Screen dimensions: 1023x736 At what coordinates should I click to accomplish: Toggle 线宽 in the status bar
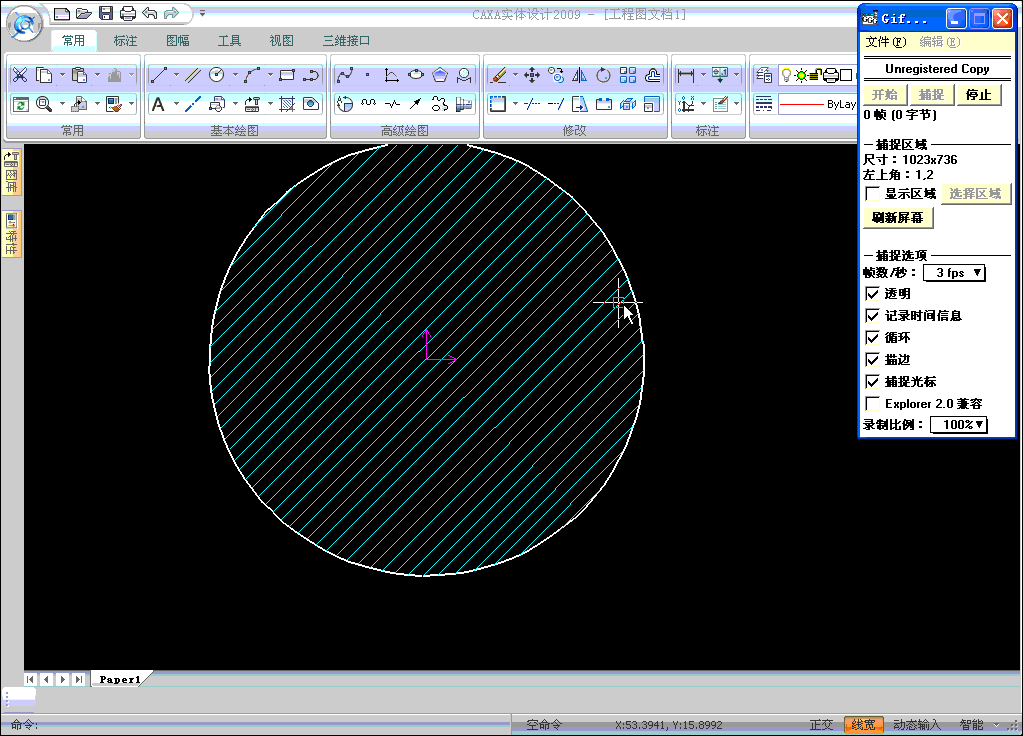coord(863,725)
